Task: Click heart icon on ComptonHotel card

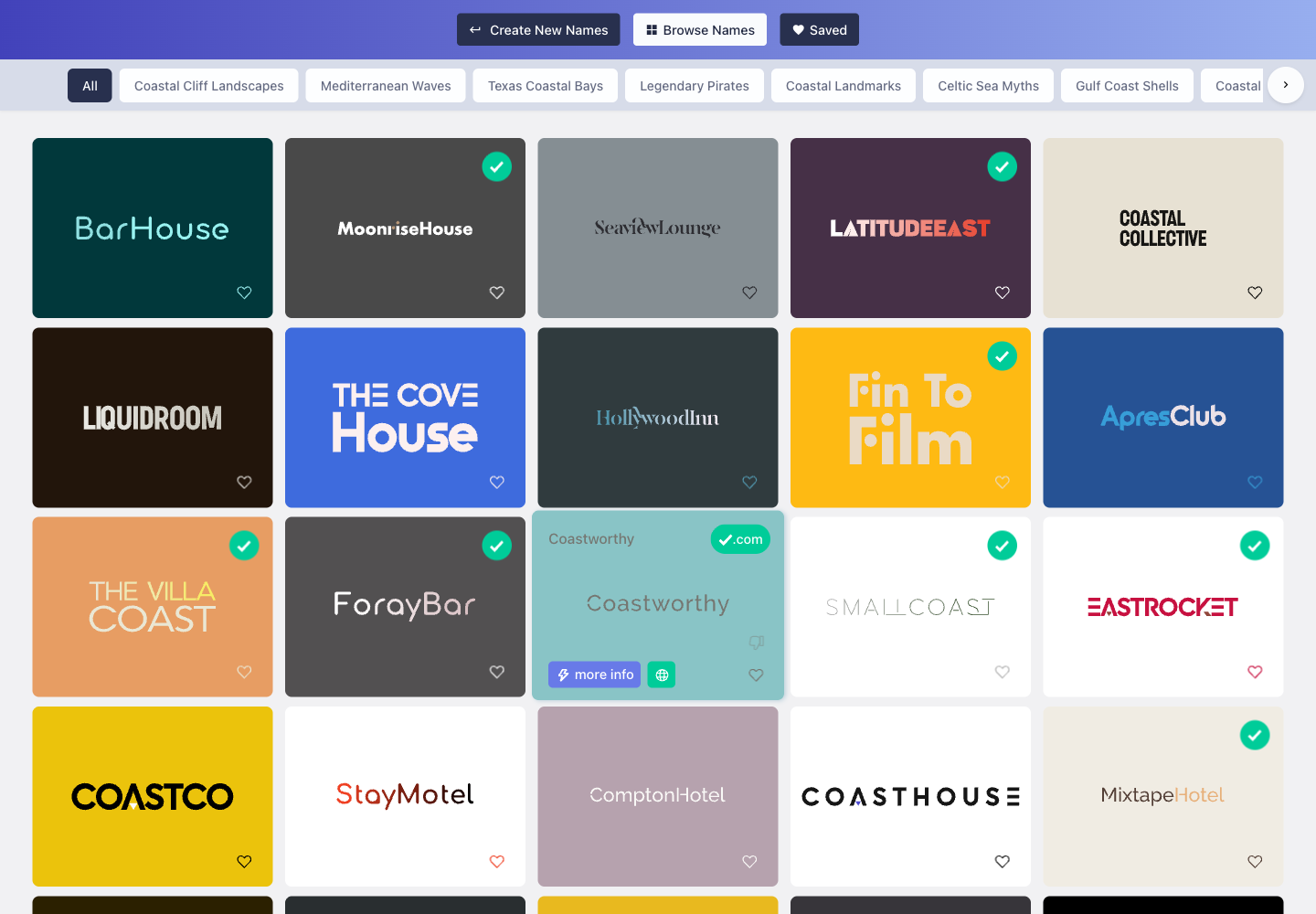Action: (x=749, y=861)
